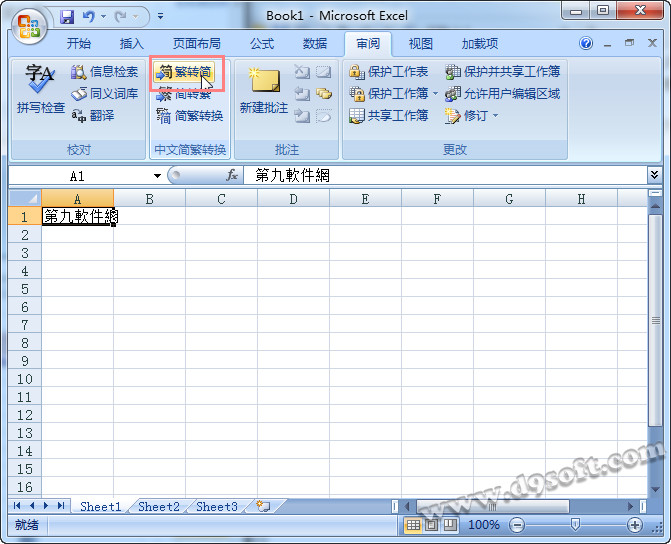Show all comments icon

pos(324,93)
